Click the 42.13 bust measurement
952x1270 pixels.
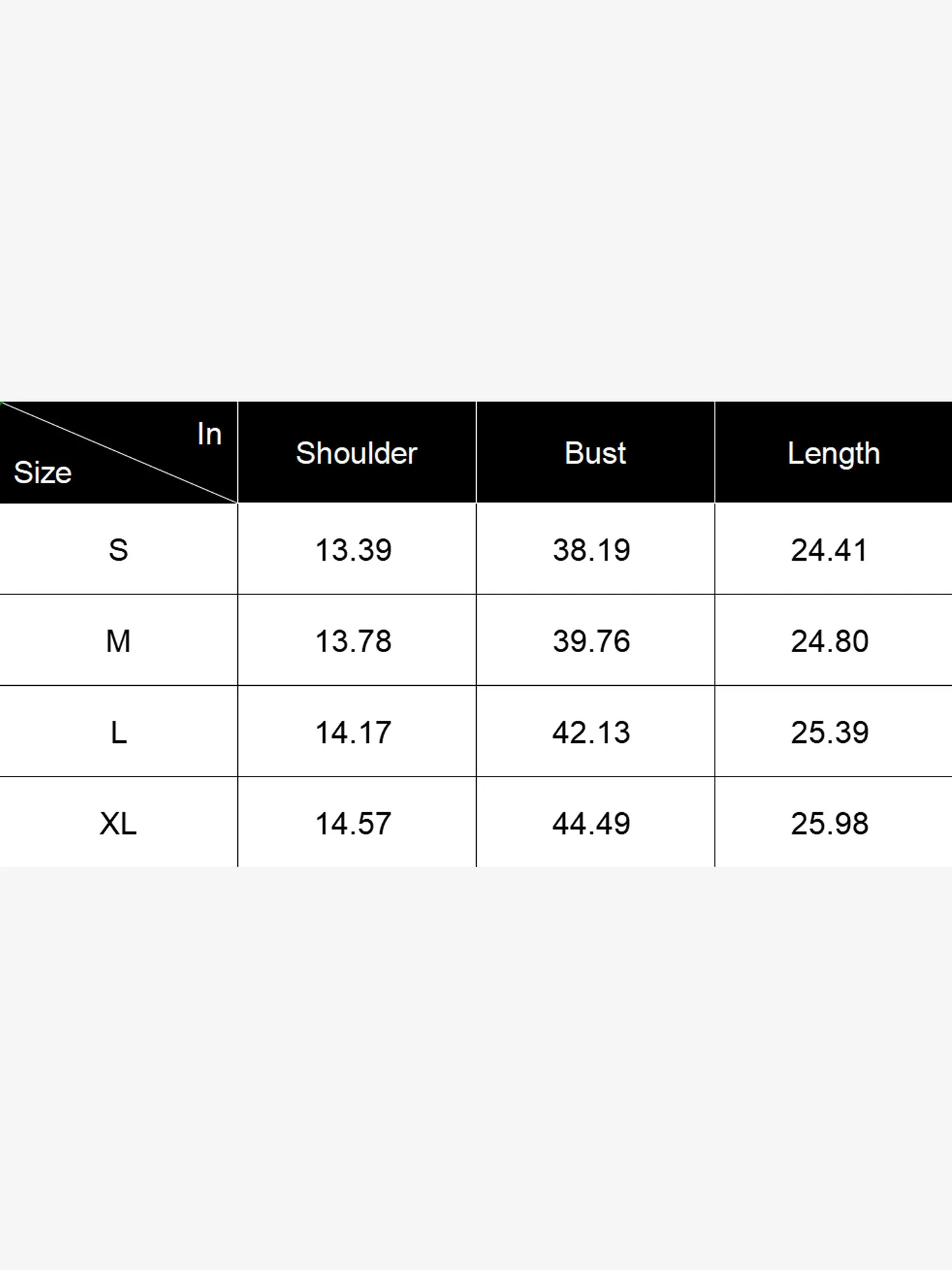(592, 733)
